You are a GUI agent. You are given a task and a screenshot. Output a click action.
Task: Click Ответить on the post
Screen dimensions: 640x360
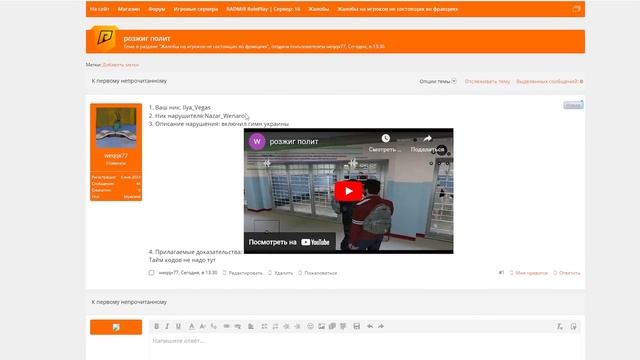click(x=567, y=273)
